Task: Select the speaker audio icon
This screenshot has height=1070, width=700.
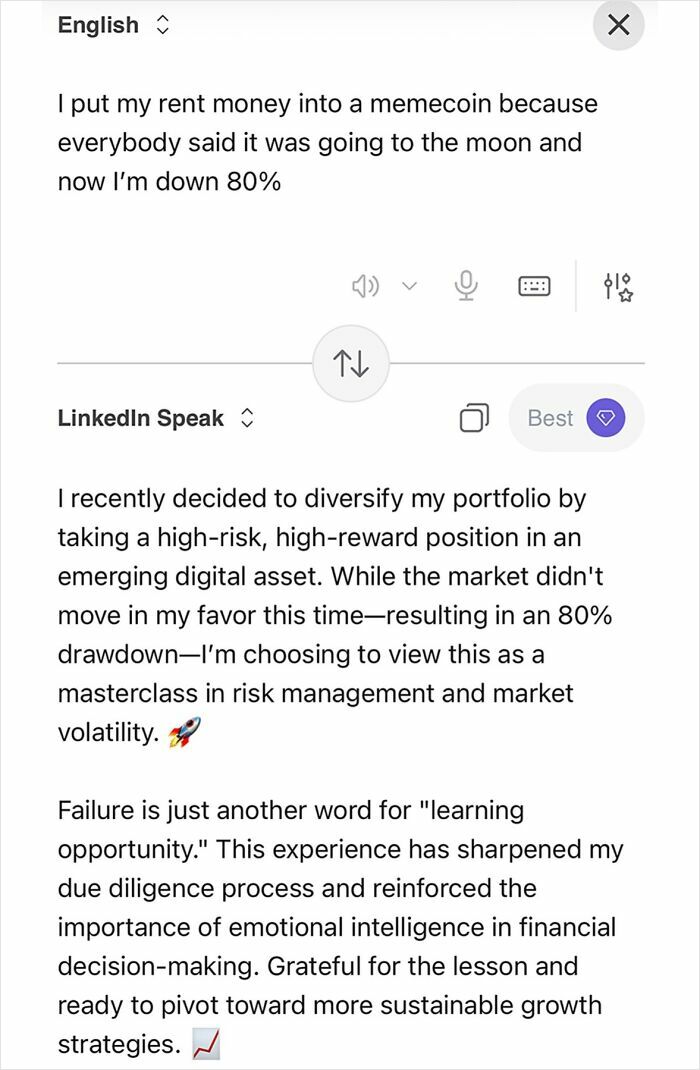Action: [366, 286]
